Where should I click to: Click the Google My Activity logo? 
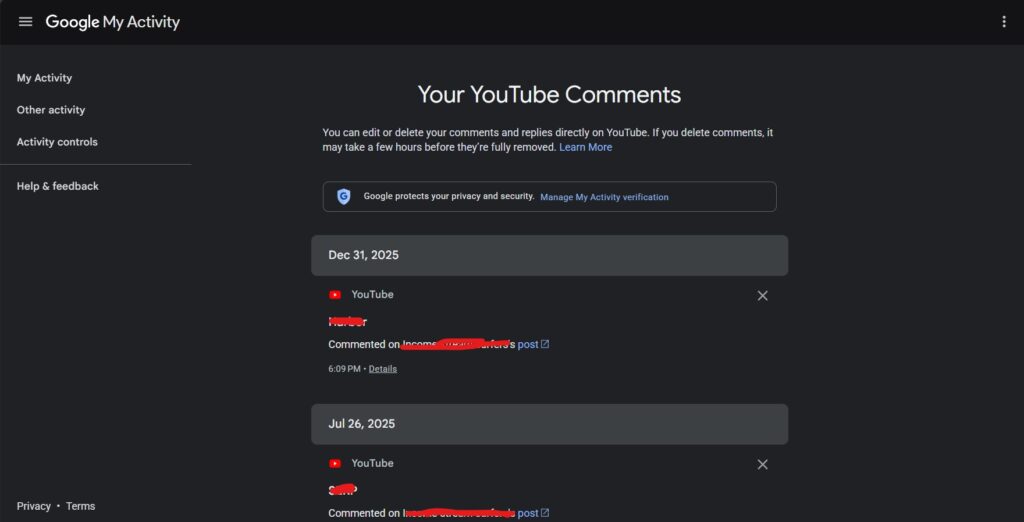pyautogui.click(x=112, y=22)
